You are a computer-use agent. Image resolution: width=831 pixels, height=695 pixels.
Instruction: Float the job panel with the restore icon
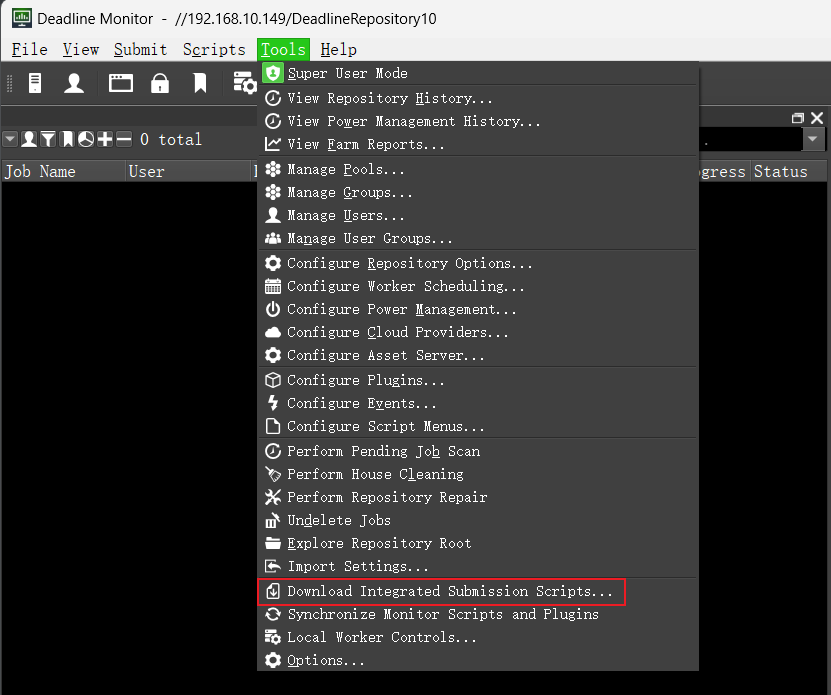click(798, 118)
